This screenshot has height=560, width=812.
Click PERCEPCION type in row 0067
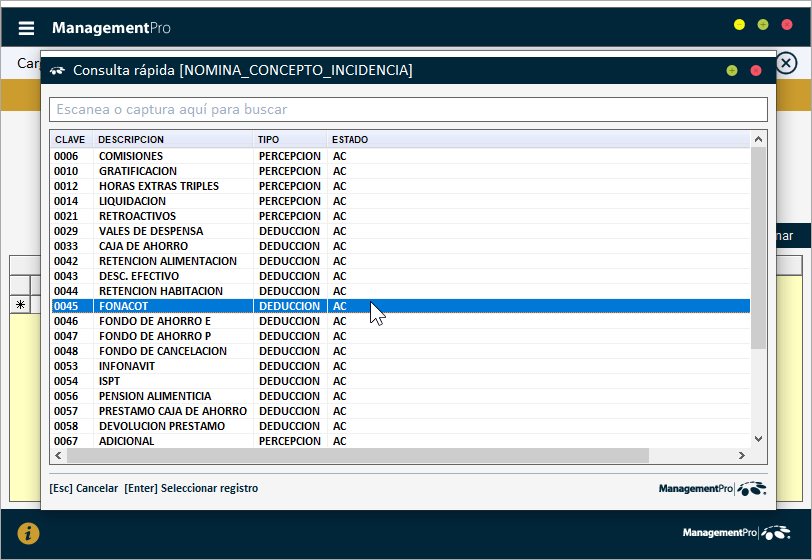pyautogui.click(x=289, y=441)
